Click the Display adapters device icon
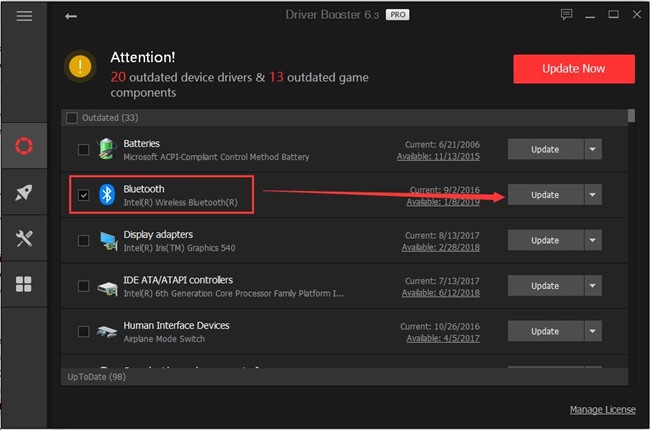650x430 pixels. pos(108,241)
